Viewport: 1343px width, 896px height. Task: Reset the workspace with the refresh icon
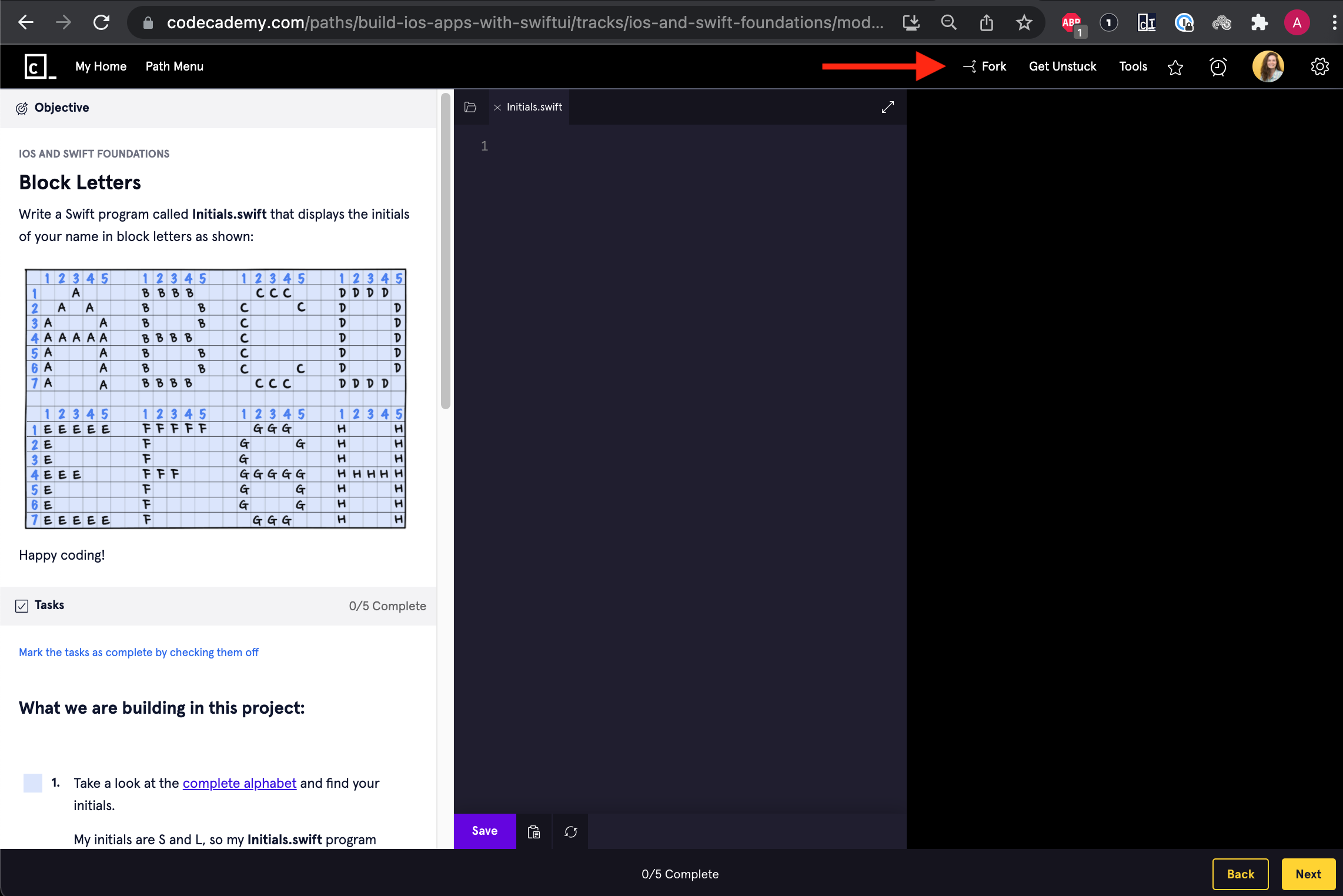[570, 831]
